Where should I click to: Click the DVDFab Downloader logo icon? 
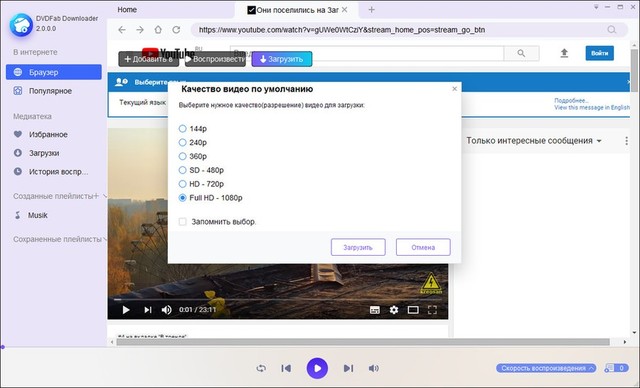[21, 24]
